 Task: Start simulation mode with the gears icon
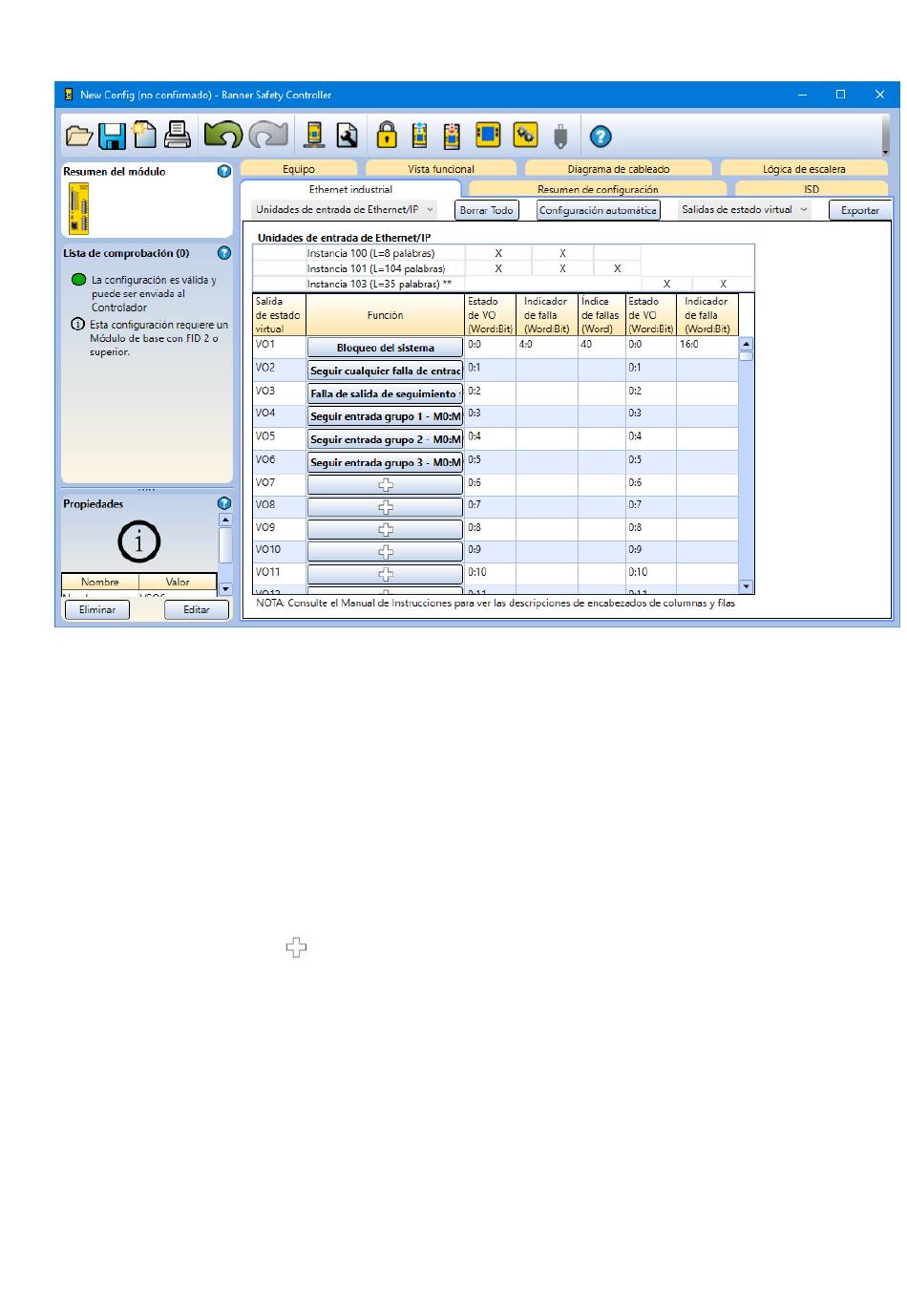(x=525, y=135)
